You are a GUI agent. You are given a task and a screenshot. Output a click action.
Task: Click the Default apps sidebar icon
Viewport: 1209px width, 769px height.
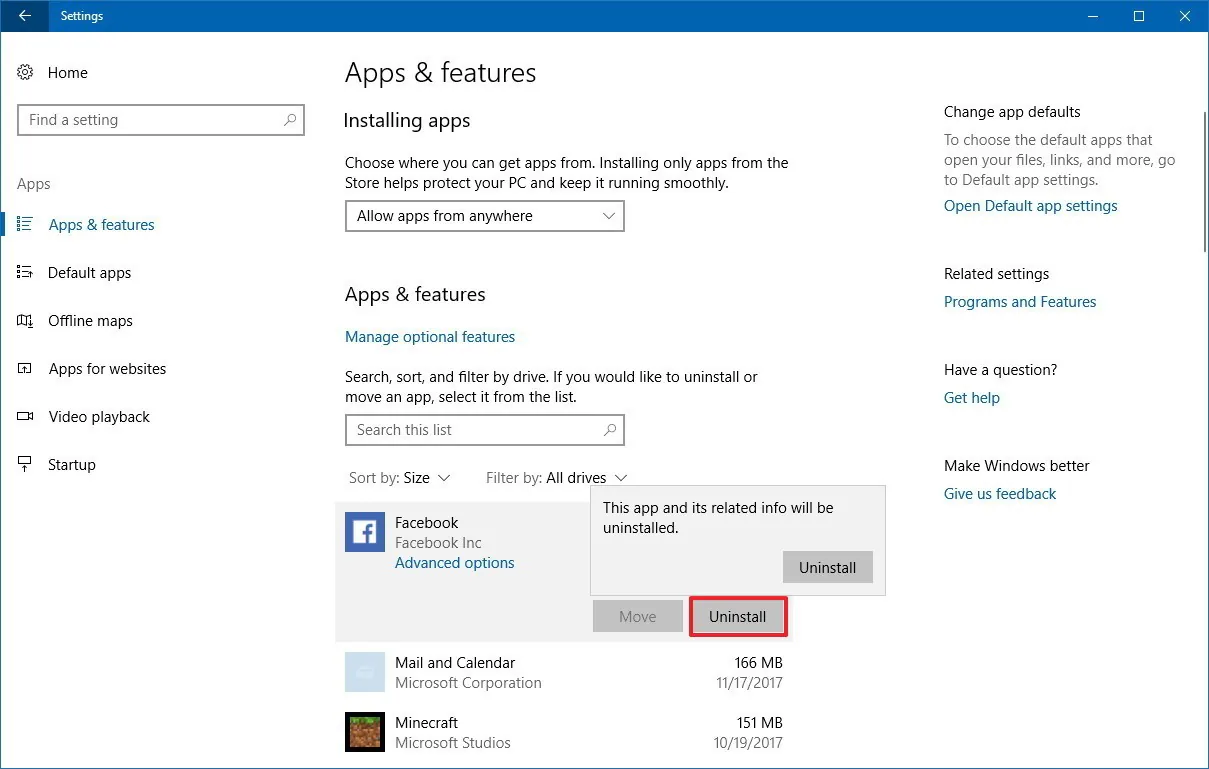(x=25, y=272)
